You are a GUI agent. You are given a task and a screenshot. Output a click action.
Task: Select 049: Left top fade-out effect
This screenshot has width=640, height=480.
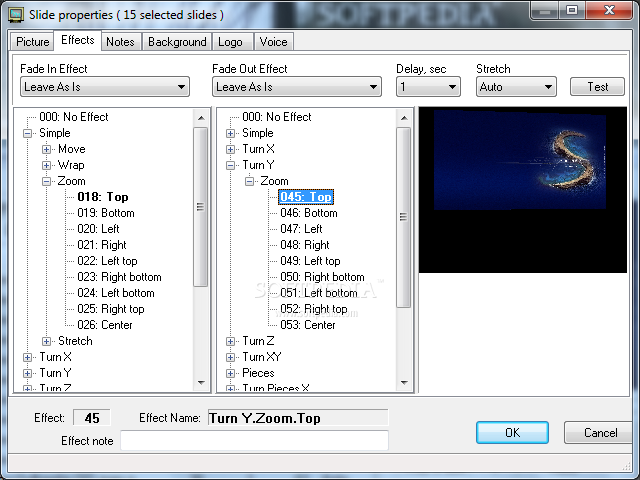click(310, 261)
